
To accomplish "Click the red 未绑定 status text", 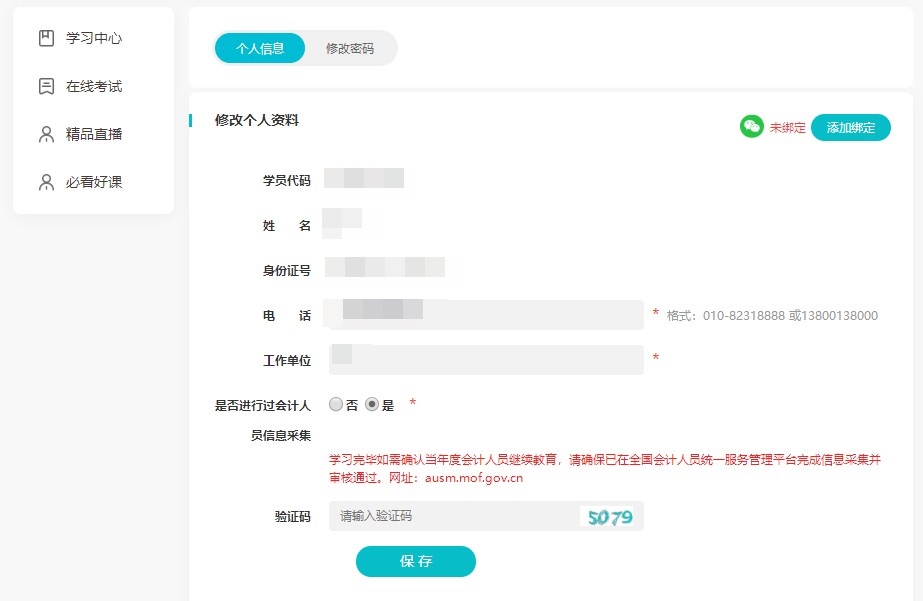I will pos(789,127).
